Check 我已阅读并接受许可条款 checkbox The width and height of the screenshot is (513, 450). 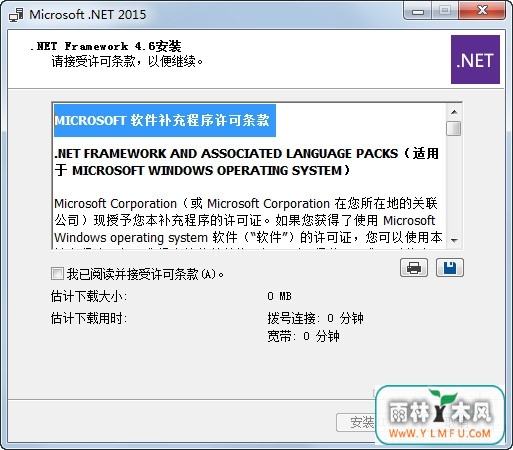(x=57, y=274)
